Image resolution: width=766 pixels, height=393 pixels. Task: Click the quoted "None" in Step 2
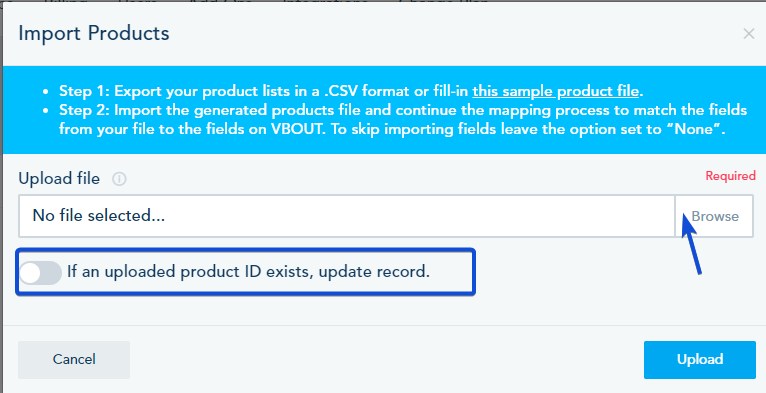click(x=697, y=130)
